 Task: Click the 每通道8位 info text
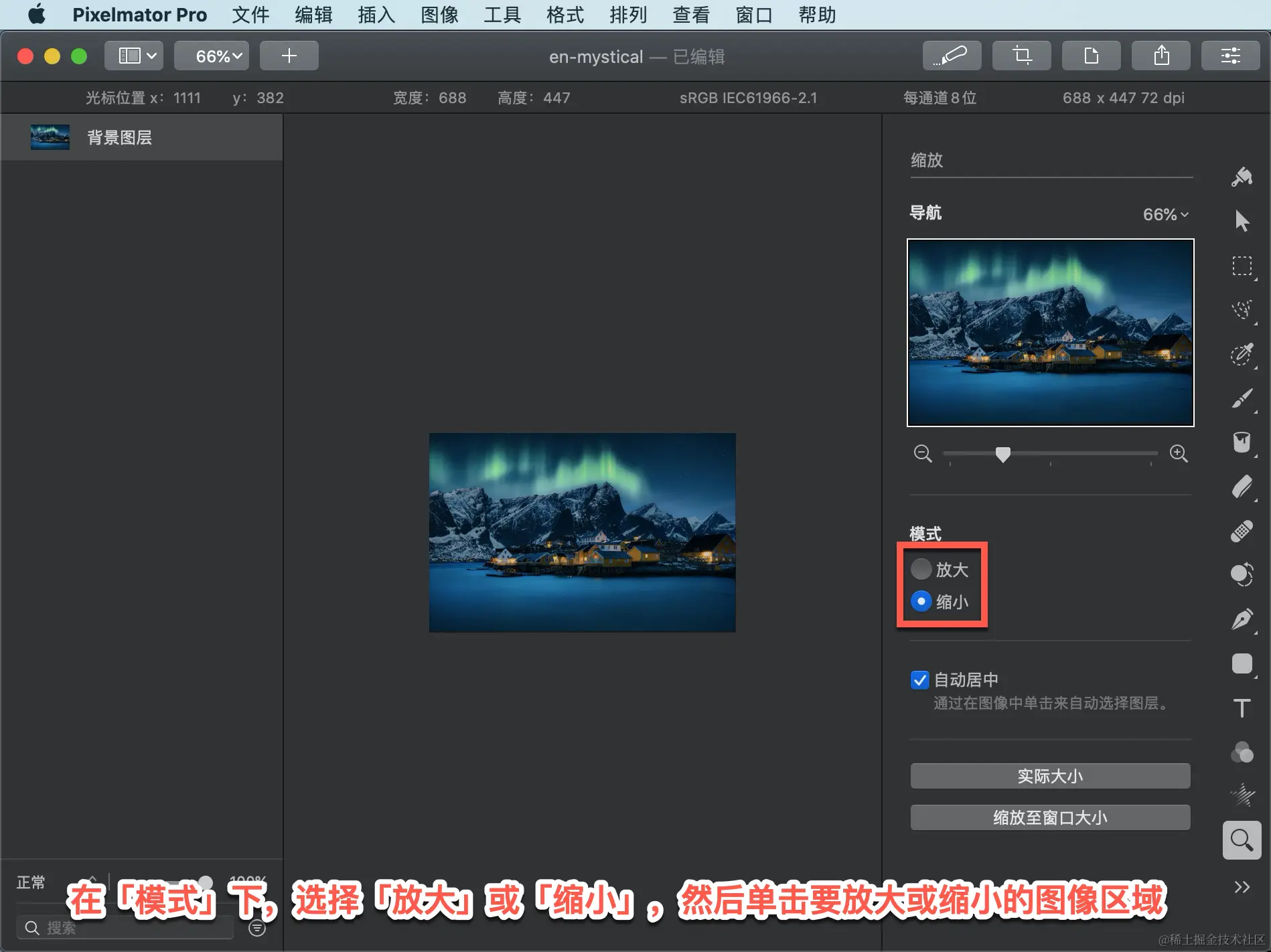pos(940,98)
